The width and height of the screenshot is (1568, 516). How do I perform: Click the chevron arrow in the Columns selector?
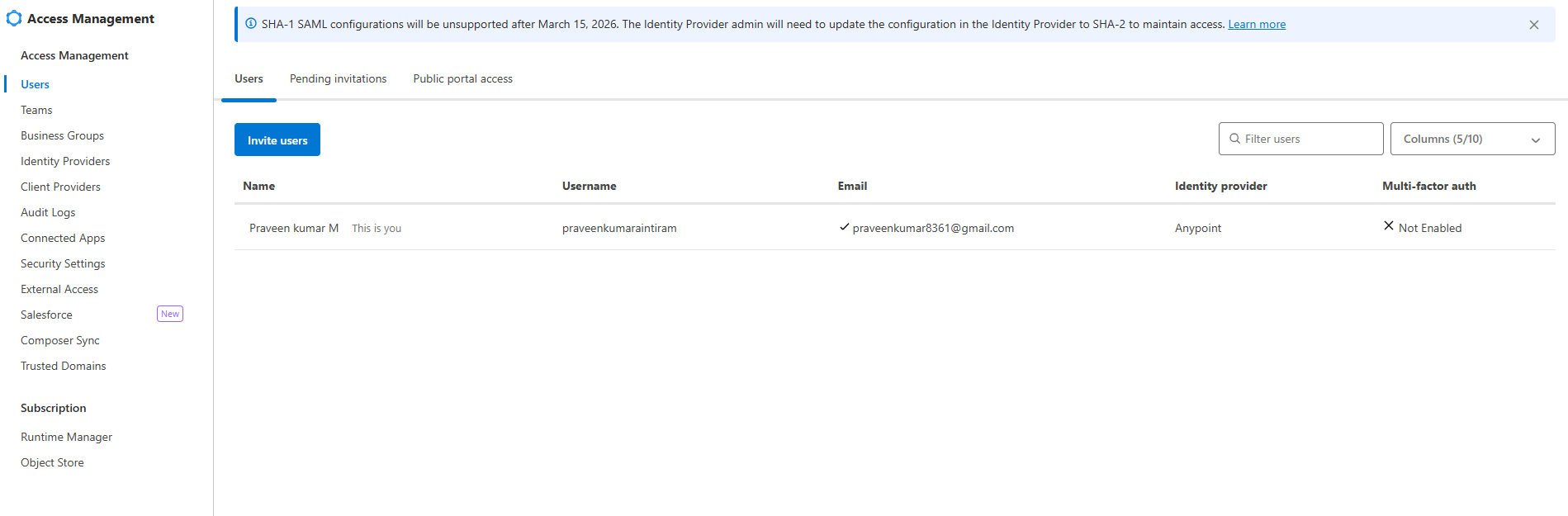[x=1535, y=140]
